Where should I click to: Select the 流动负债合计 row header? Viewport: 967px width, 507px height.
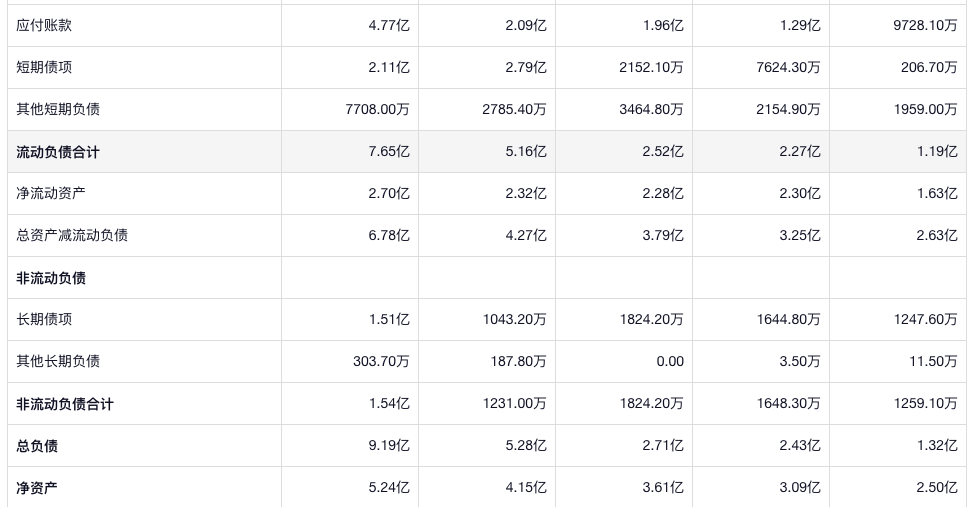[58, 152]
